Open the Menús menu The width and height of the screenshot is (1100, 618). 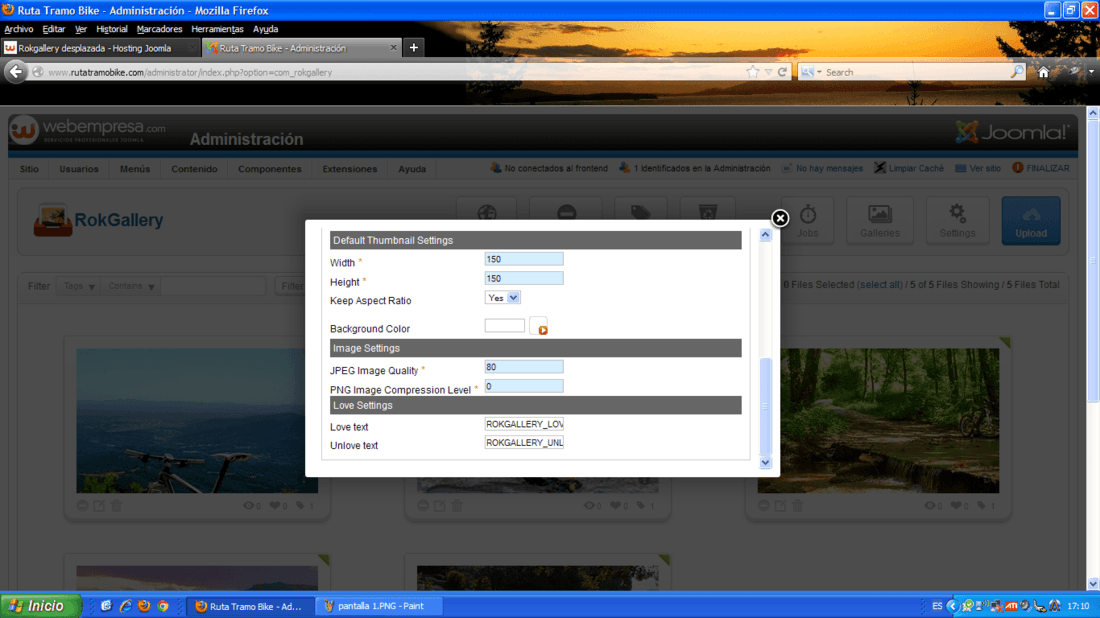coord(135,169)
